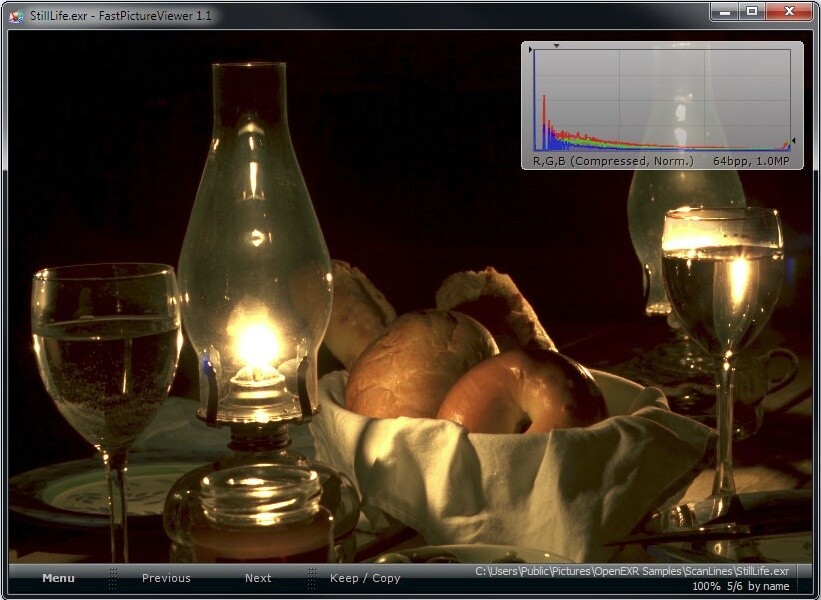The width and height of the screenshot is (821, 600).
Task: Click Next to advance to the next image
Action: 258,578
